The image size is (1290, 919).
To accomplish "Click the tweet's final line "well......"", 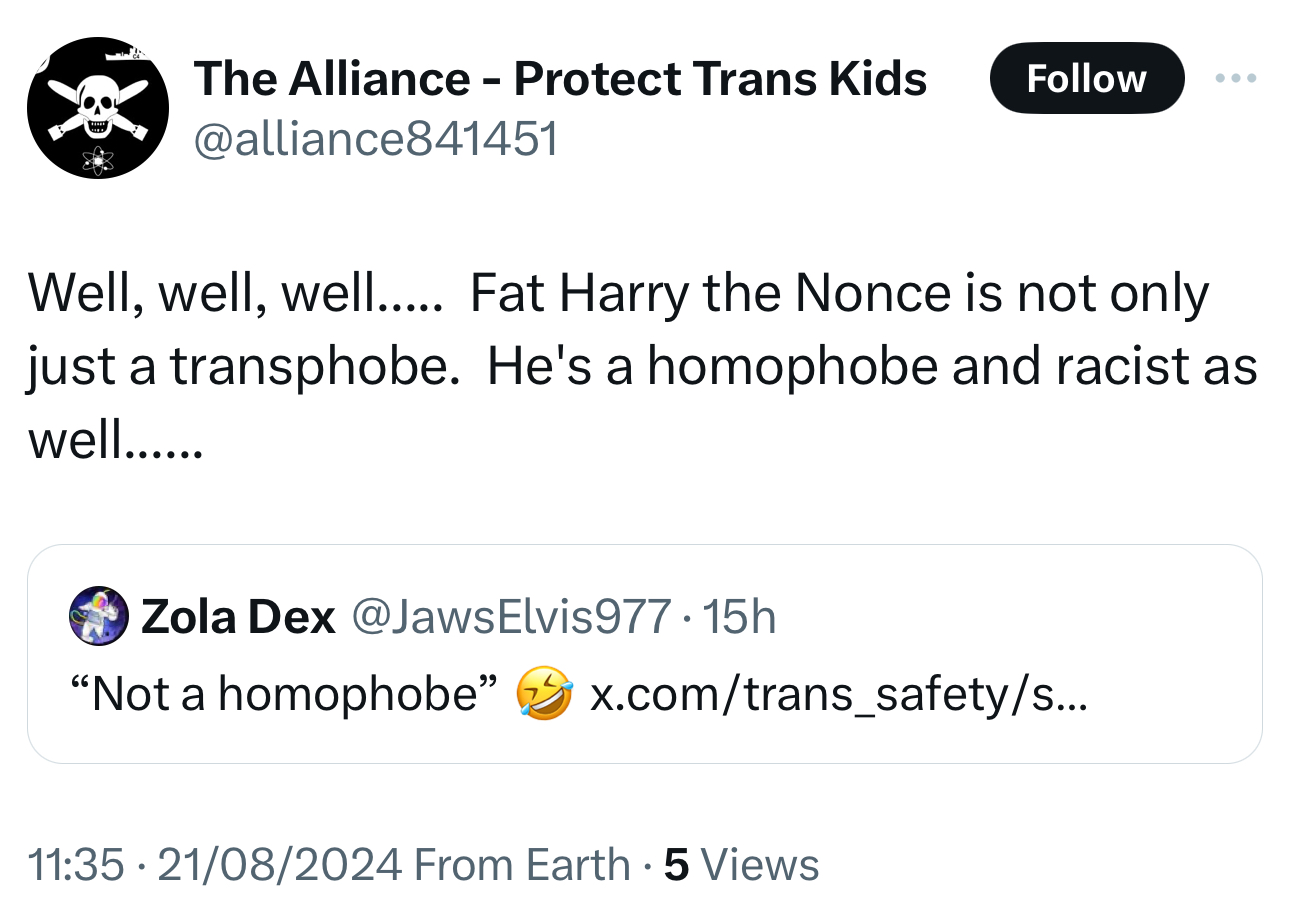I will tap(115, 439).
